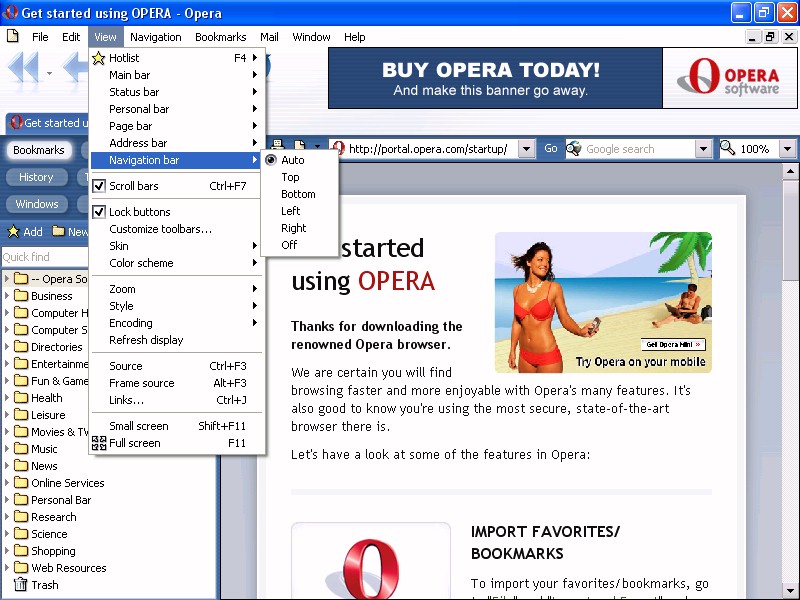The width and height of the screenshot is (800, 600).
Task: Click the History panel button
Action: [36, 177]
